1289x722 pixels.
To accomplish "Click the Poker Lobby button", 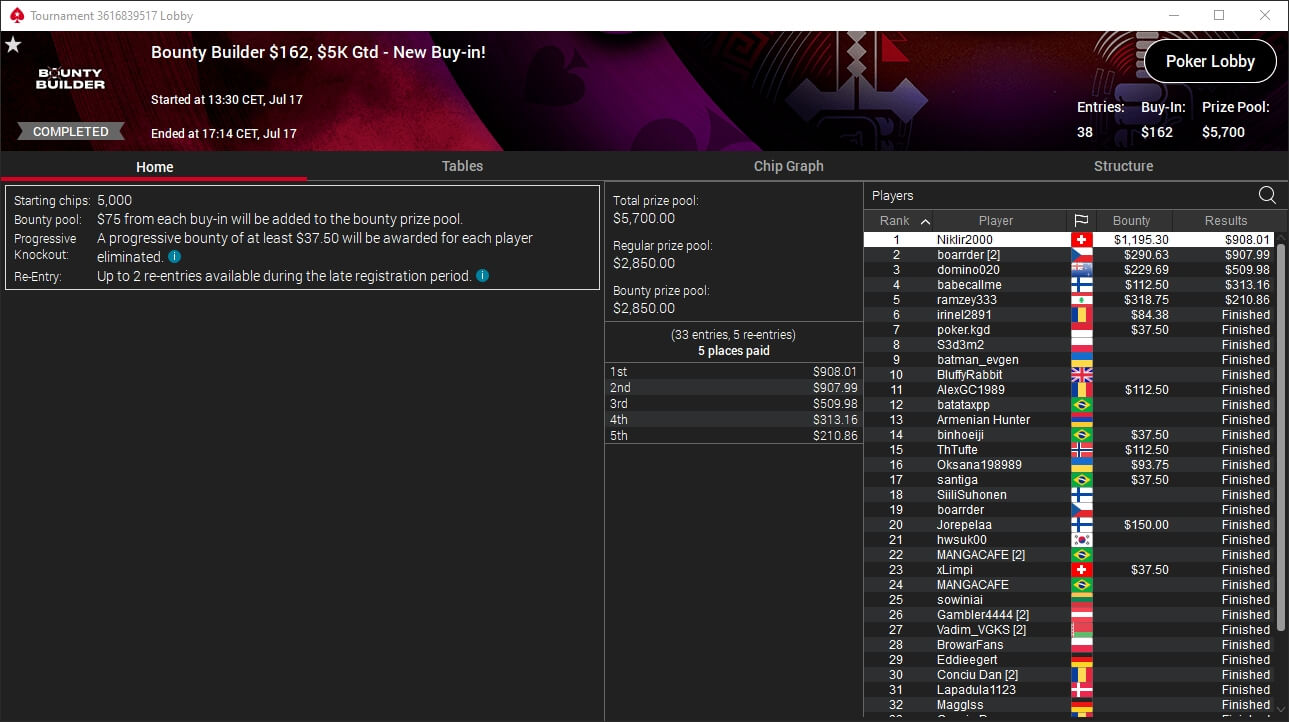I will coord(1210,61).
